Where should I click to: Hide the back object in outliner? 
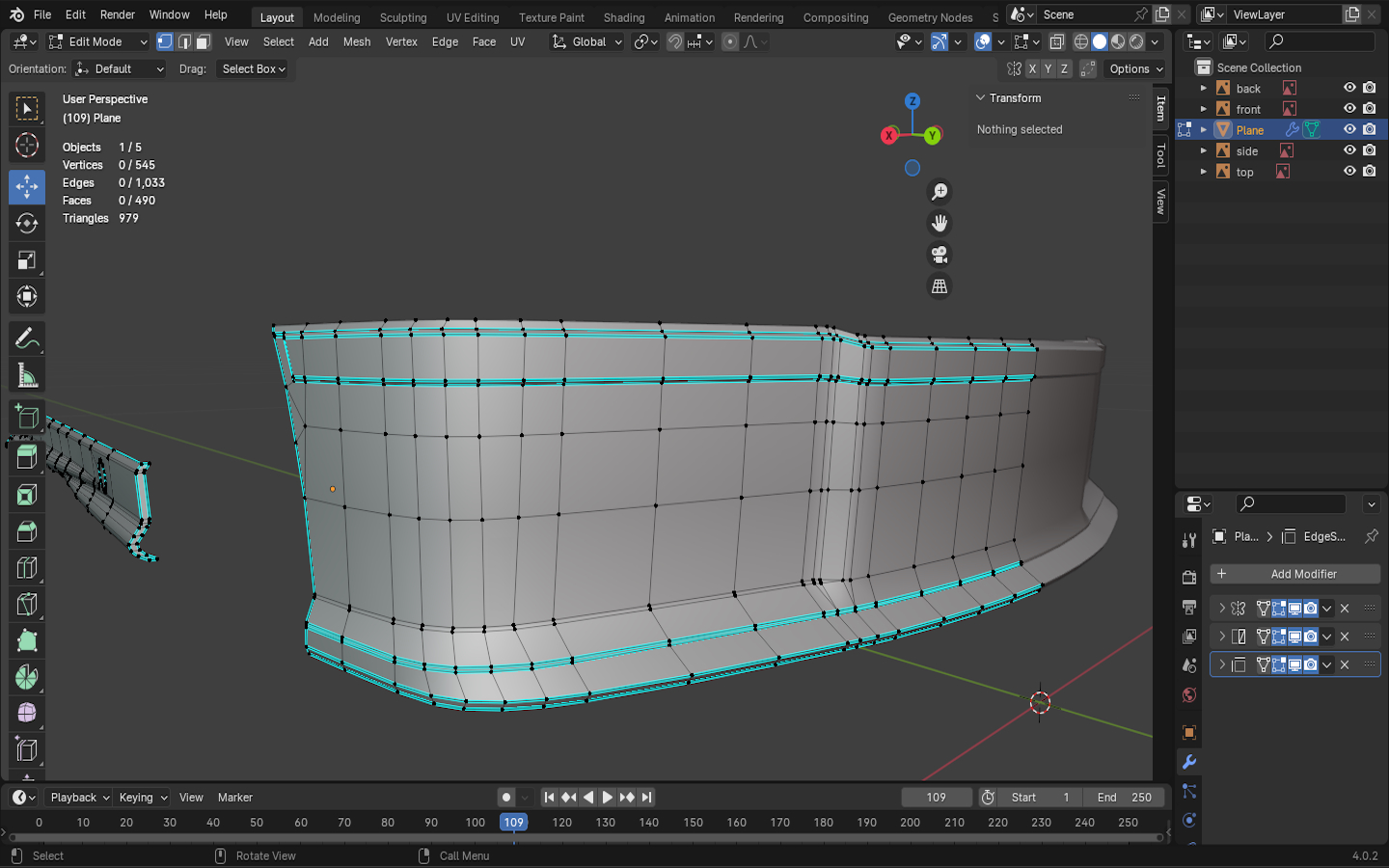click(x=1349, y=88)
